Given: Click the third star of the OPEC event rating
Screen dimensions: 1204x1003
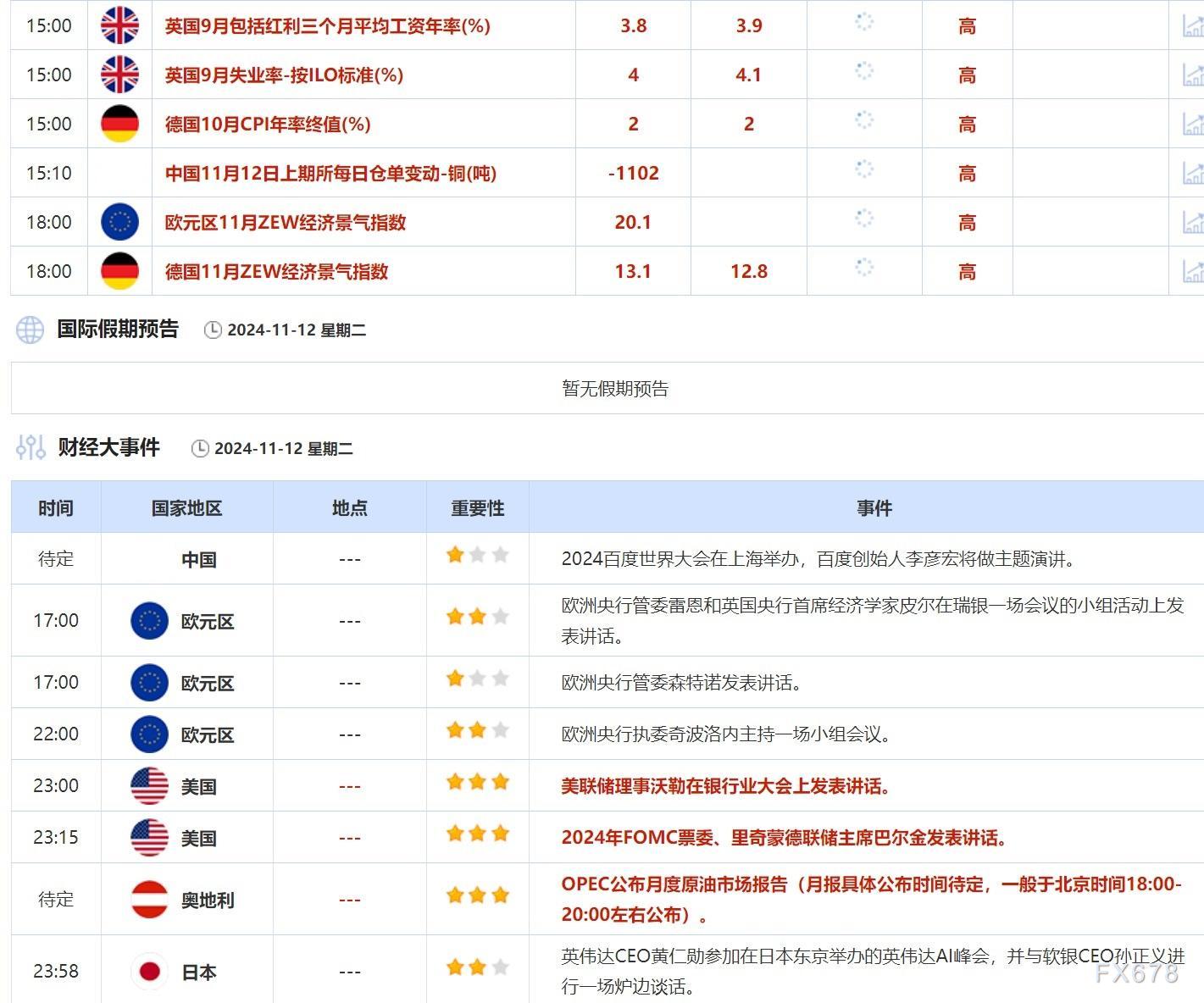Looking at the screenshot, I should coord(499,895).
